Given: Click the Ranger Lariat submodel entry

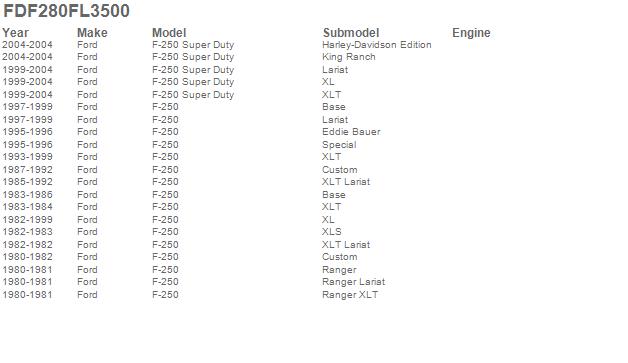Looking at the screenshot, I should click(353, 282).
